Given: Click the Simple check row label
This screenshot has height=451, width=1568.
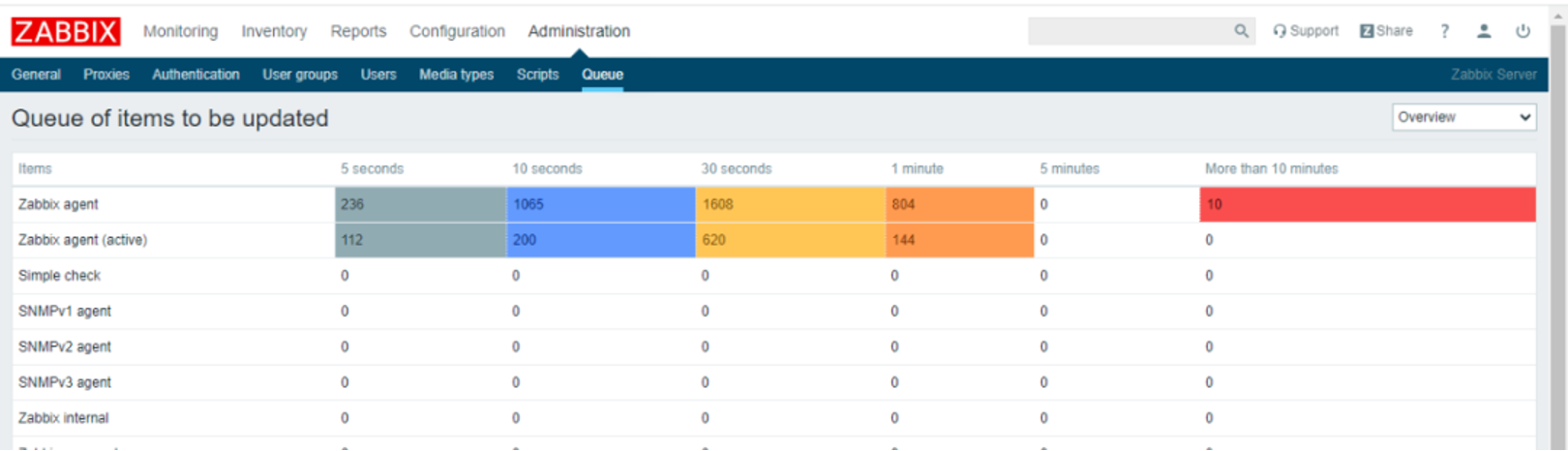Looking at the screenshot, I should 59,276.
